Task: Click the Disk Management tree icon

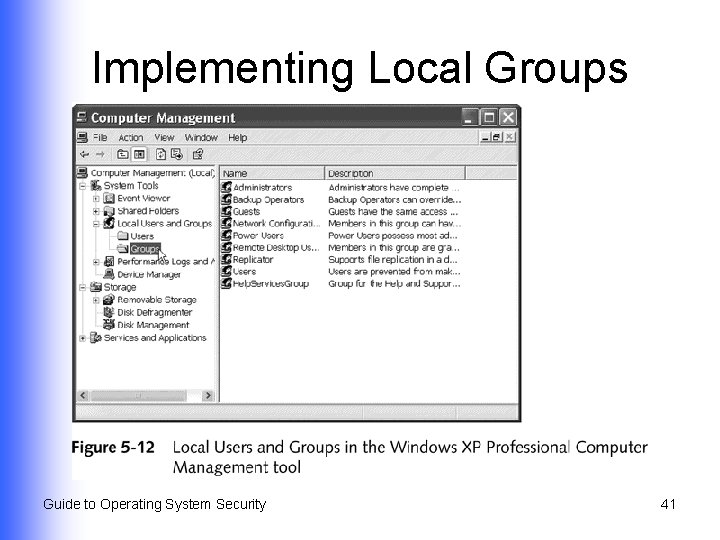Action: pyautogui.click(x=109, y=325)
